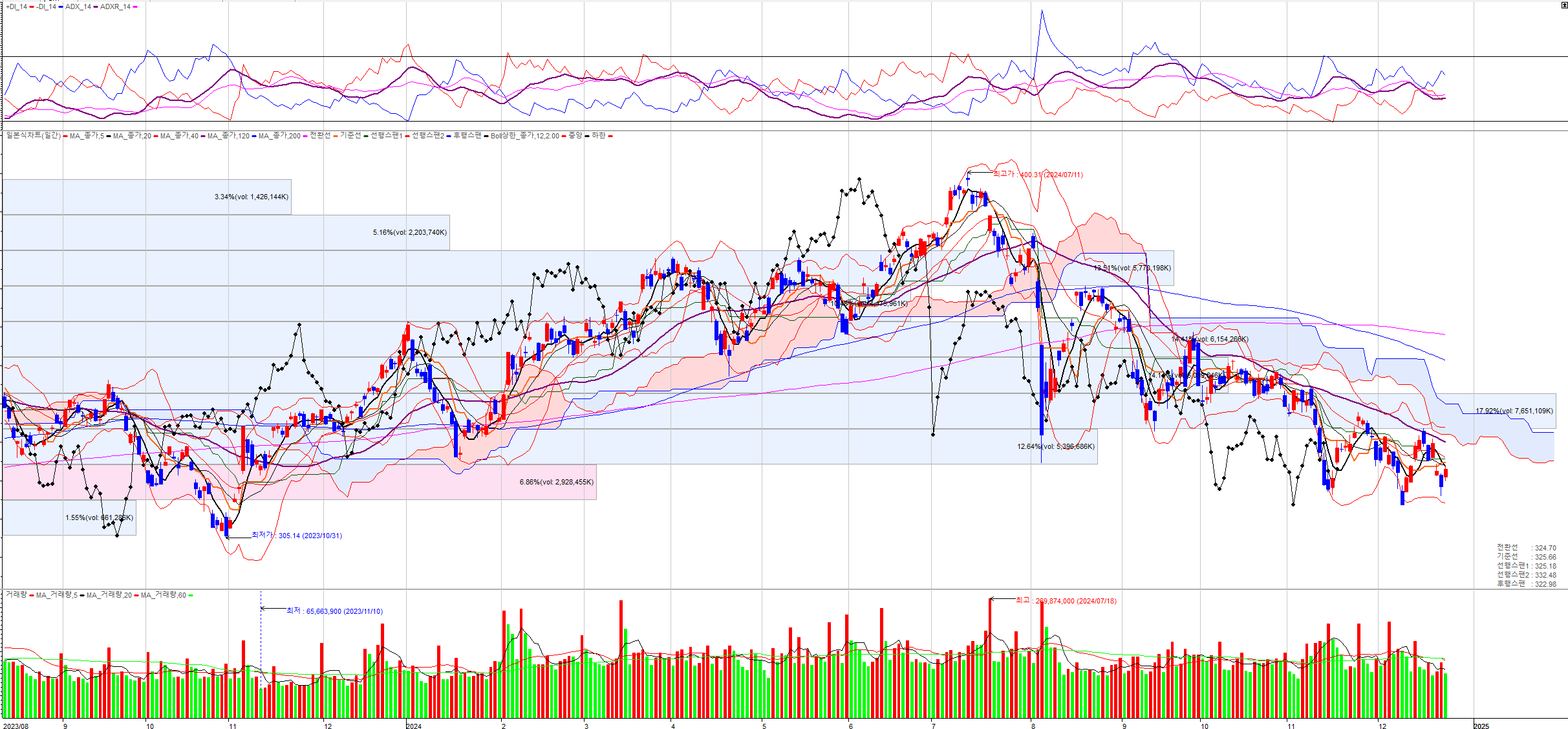The image size is (1568, 729).
Task: Select the 후행스팬 legend entry
Action: click(467, 135)
